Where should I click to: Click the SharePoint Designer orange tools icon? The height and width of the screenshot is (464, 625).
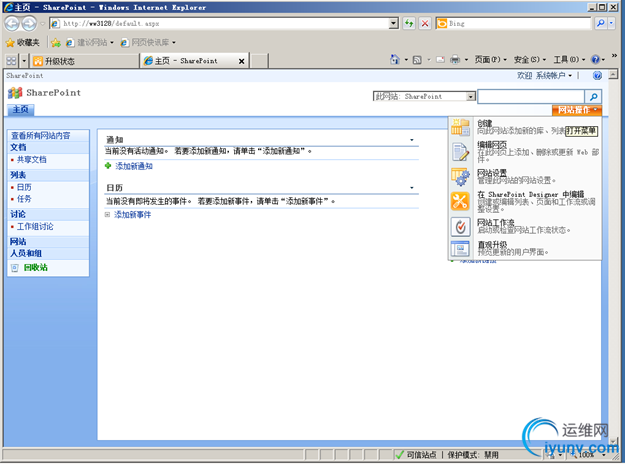[460, 201]
